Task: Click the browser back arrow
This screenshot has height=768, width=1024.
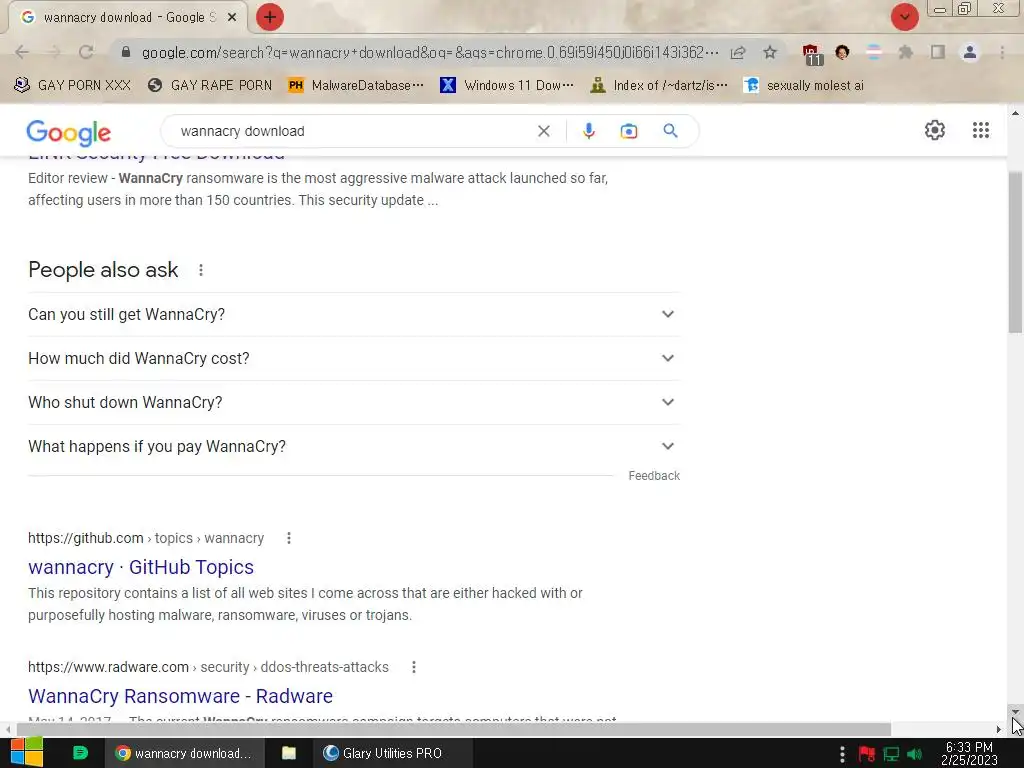Action: (22, 52)
